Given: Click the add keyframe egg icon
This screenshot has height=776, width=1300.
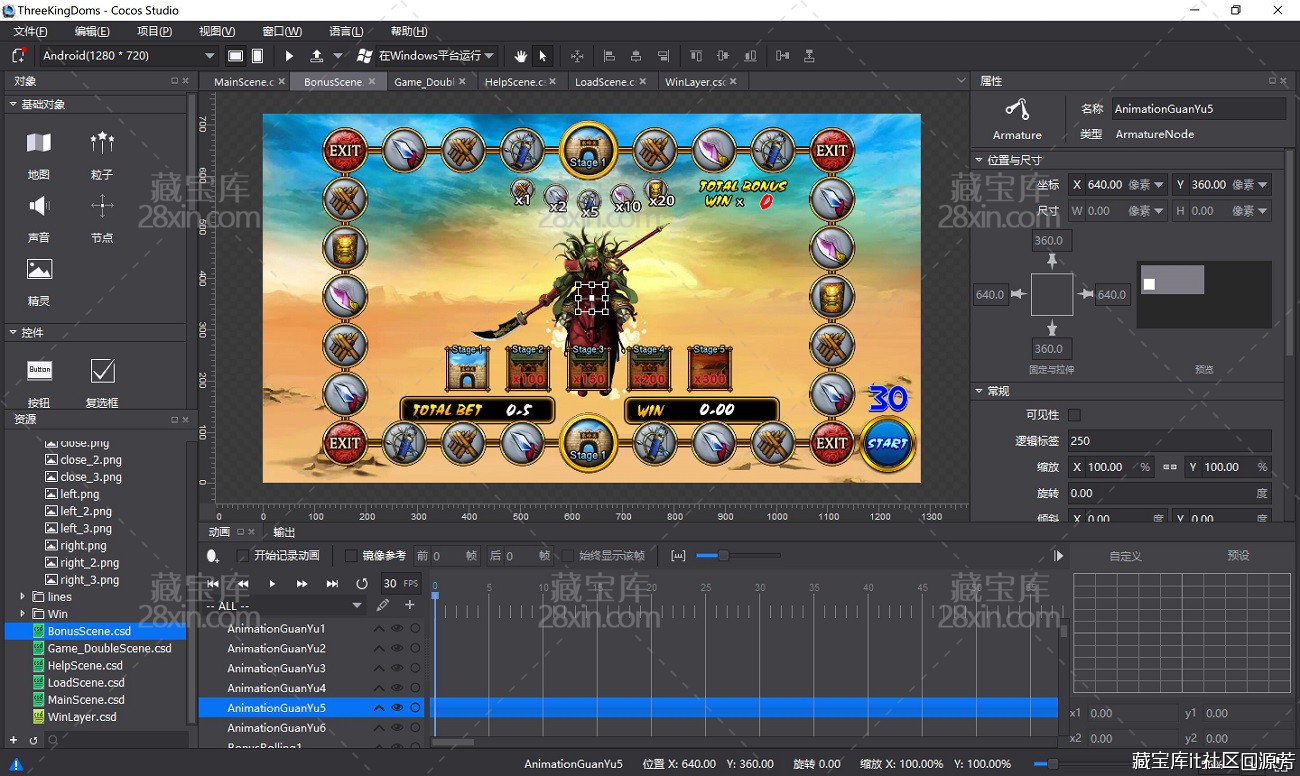Looking at the screenshot, I should [x=212, y=556].
